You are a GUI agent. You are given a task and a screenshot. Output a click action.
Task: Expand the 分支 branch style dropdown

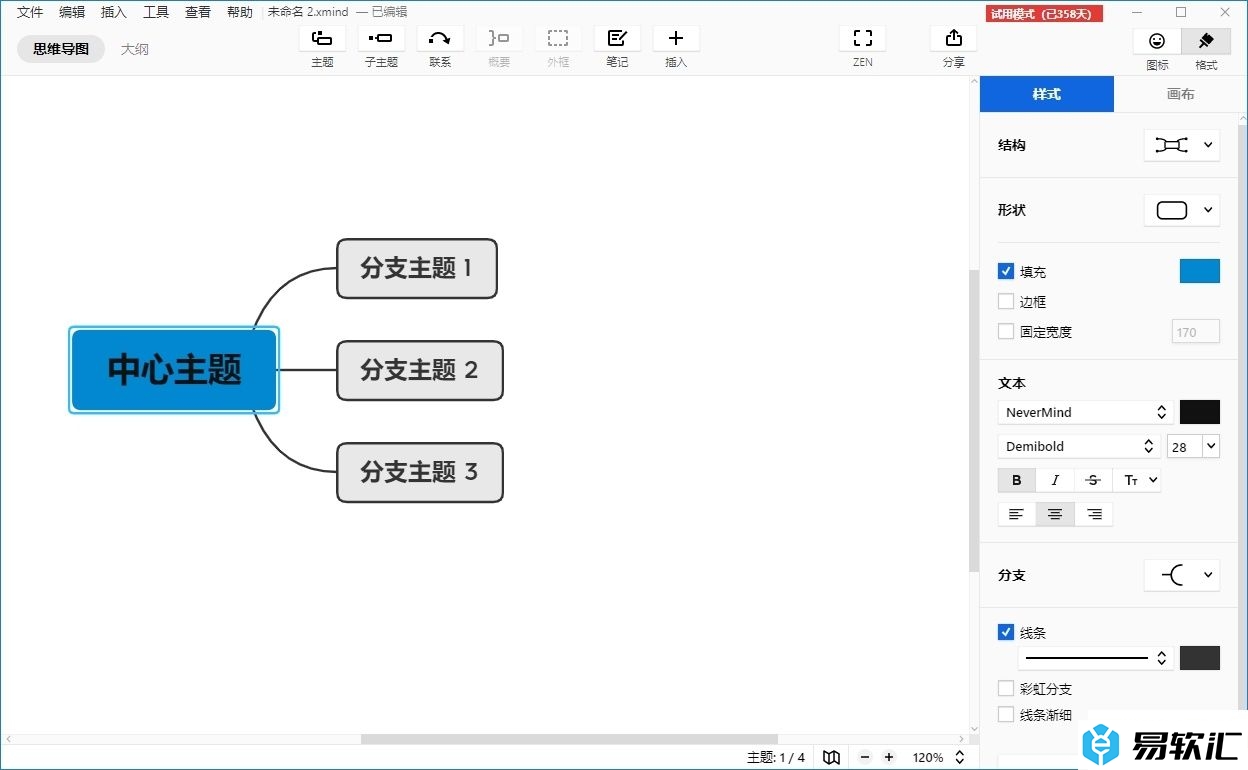(1182, 575)
